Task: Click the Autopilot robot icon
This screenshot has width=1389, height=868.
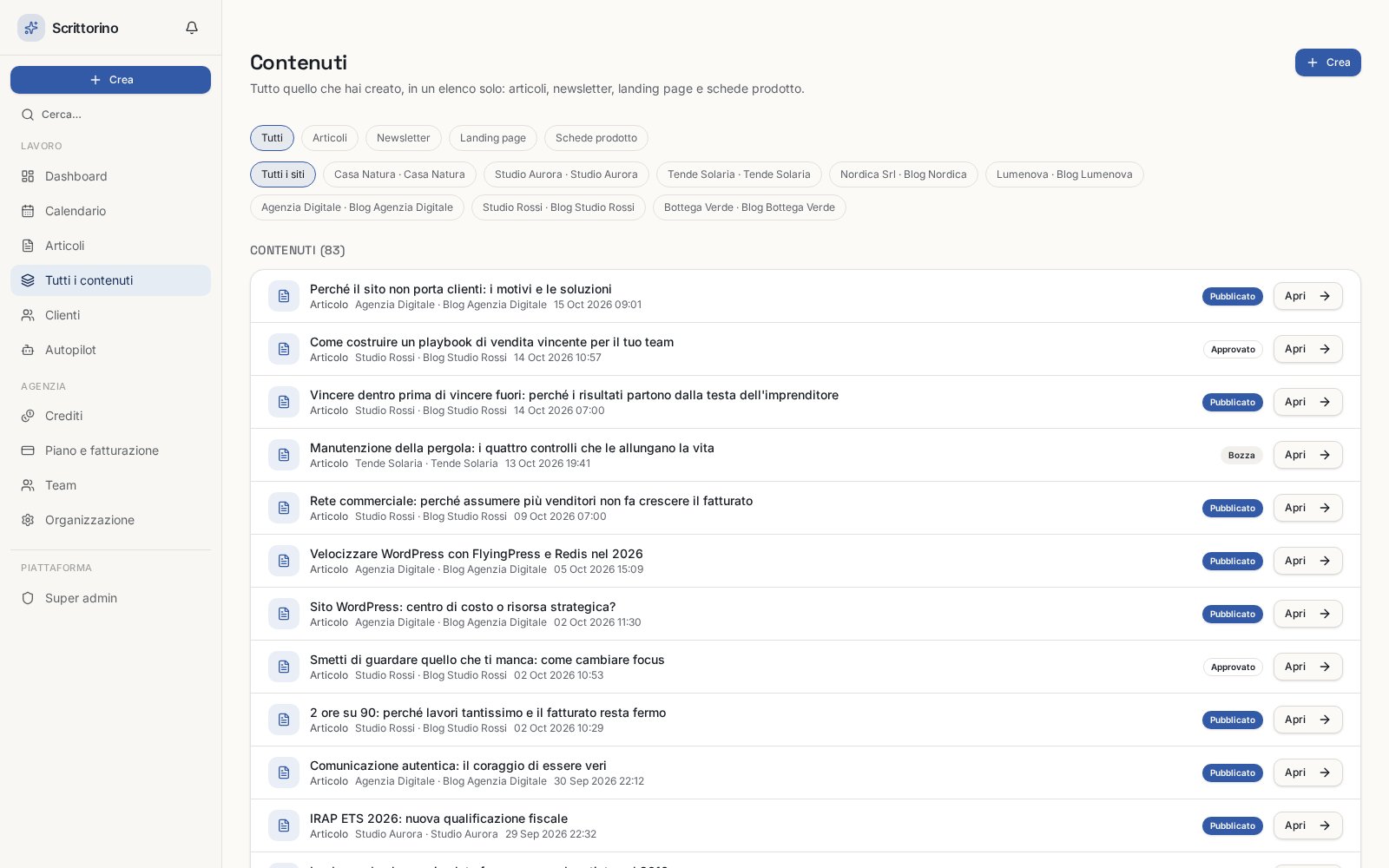Action: 28,350
